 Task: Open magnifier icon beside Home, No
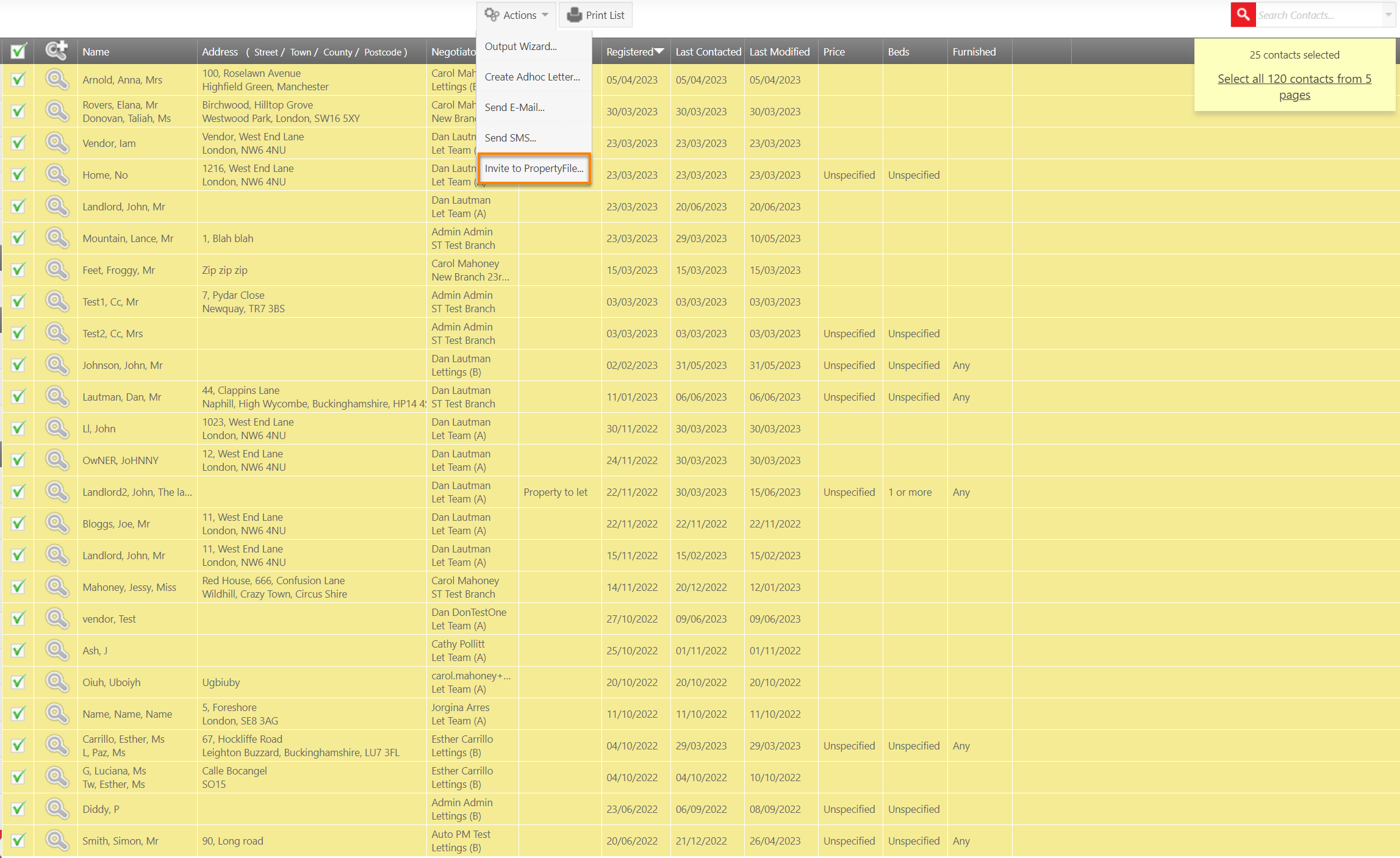click(x=57, y=175)
